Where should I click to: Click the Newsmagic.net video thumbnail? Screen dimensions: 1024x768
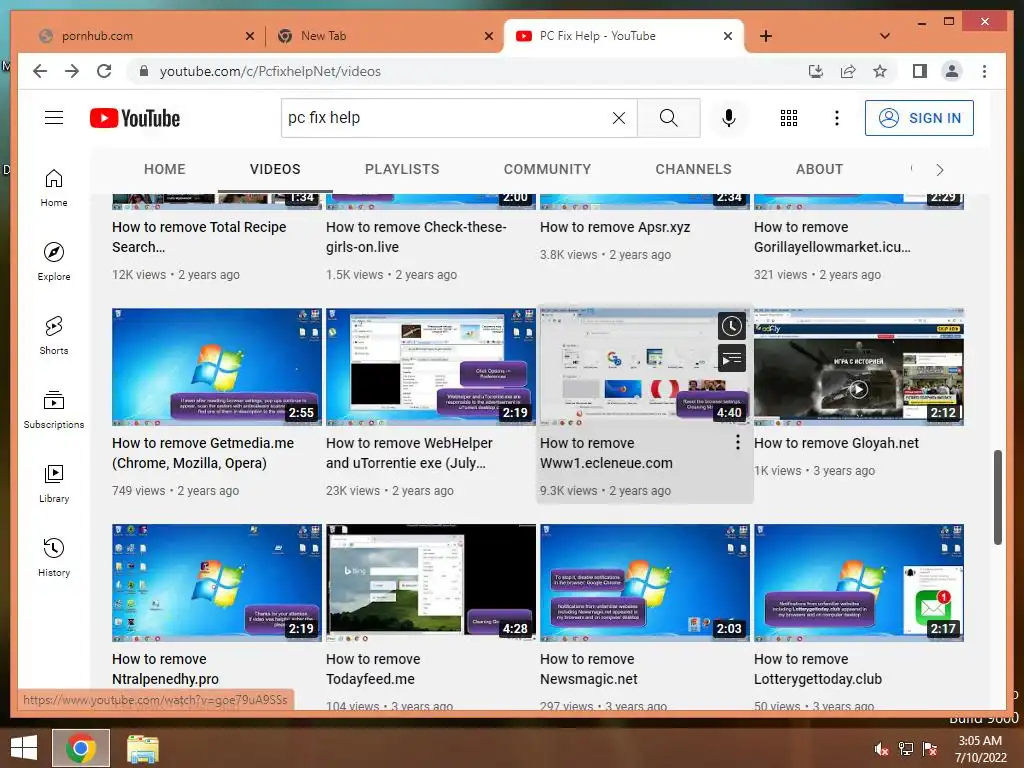click(x=645, y=583)
